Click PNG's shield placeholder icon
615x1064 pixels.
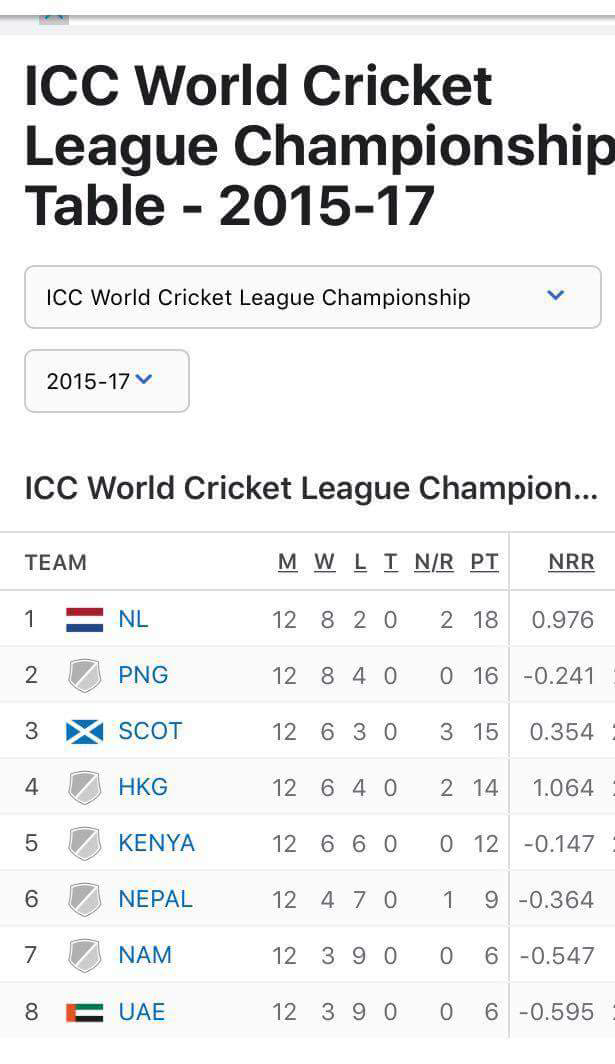tap(84, 676)
